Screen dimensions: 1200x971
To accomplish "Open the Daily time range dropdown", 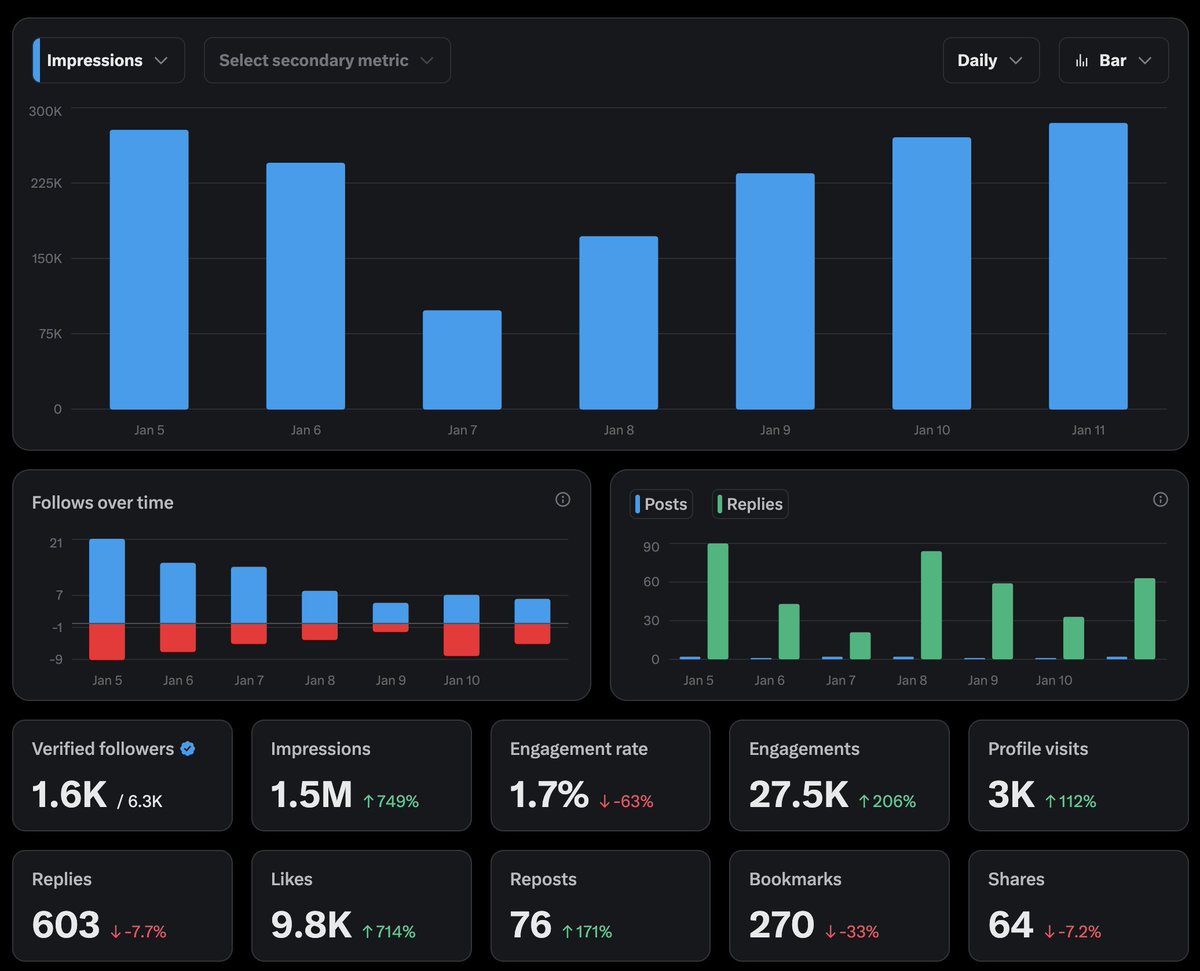I will pos(991,60).
